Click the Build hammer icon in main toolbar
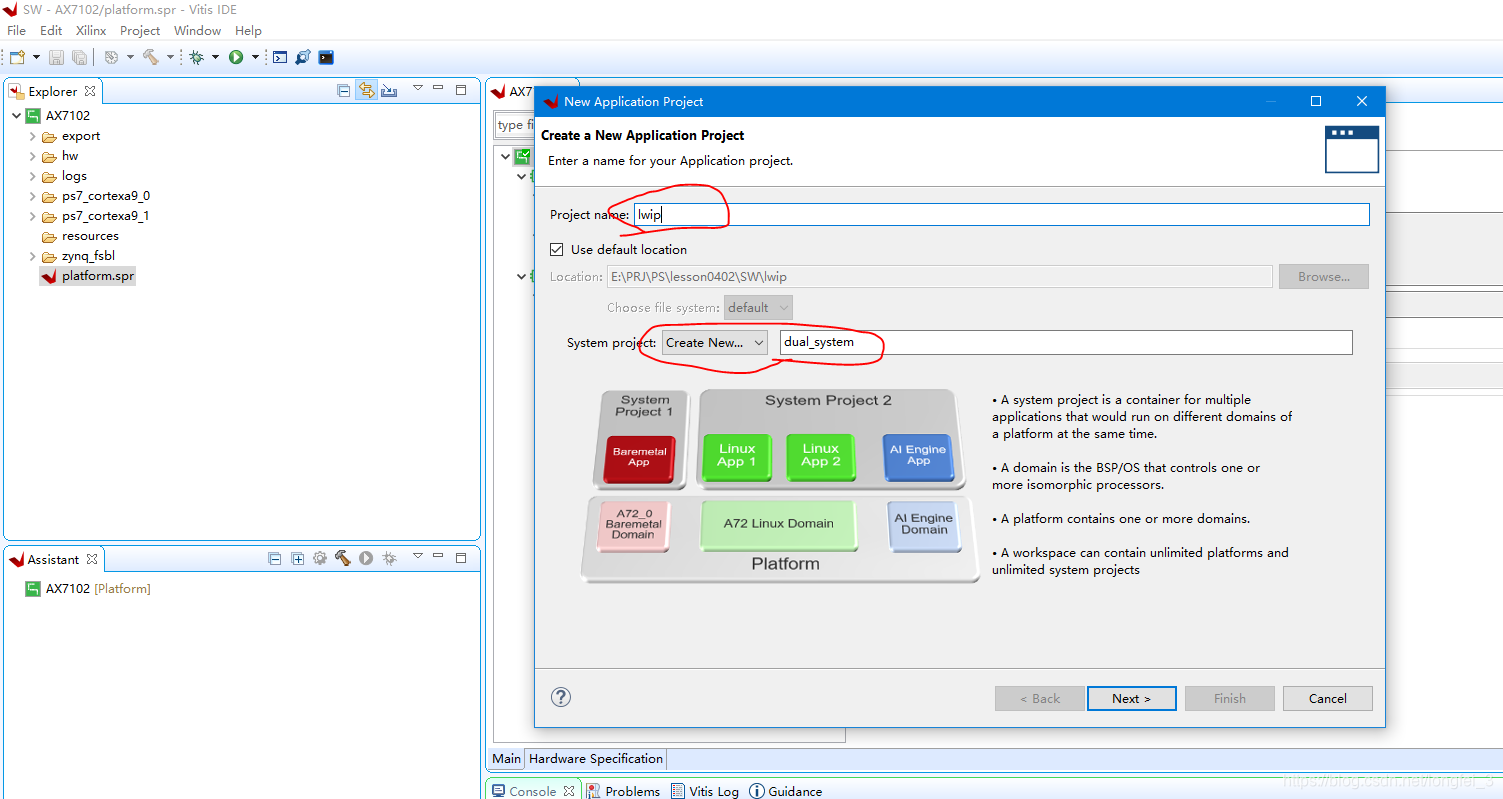This screenshot has width=1503, height=799. pos(151,58)
